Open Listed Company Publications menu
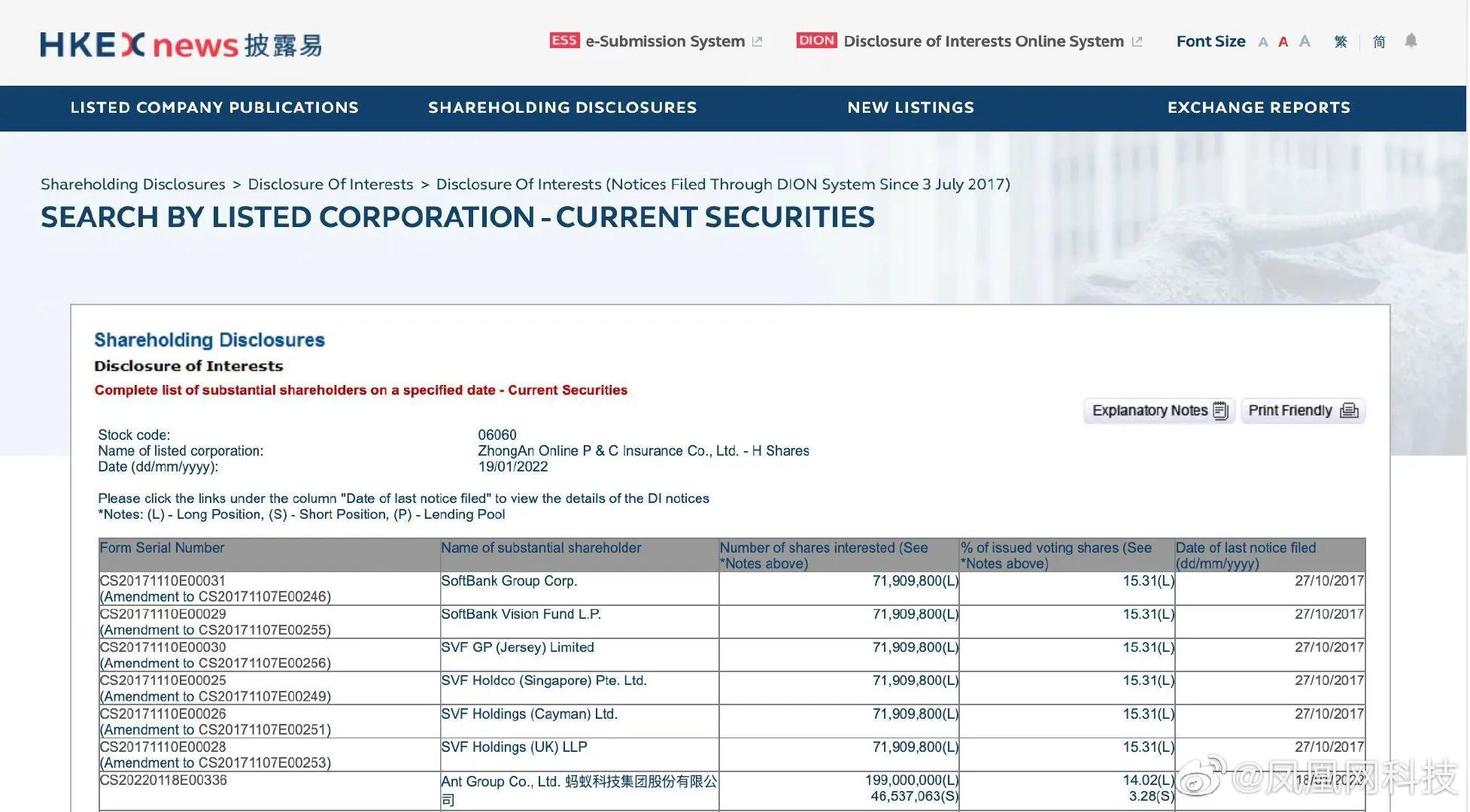 click(x=214, y=108)
